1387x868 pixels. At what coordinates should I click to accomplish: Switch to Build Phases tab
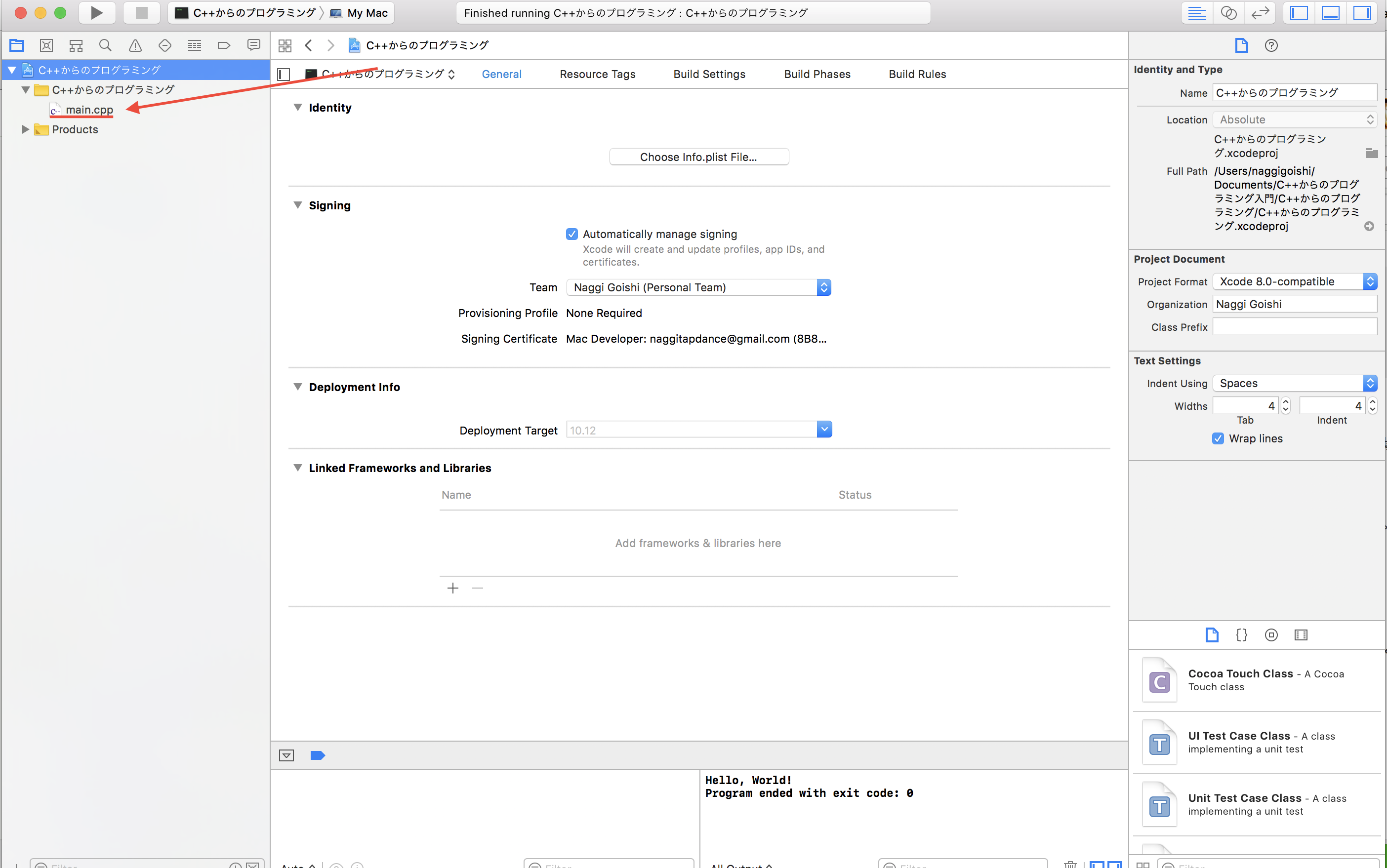[816, 74]
